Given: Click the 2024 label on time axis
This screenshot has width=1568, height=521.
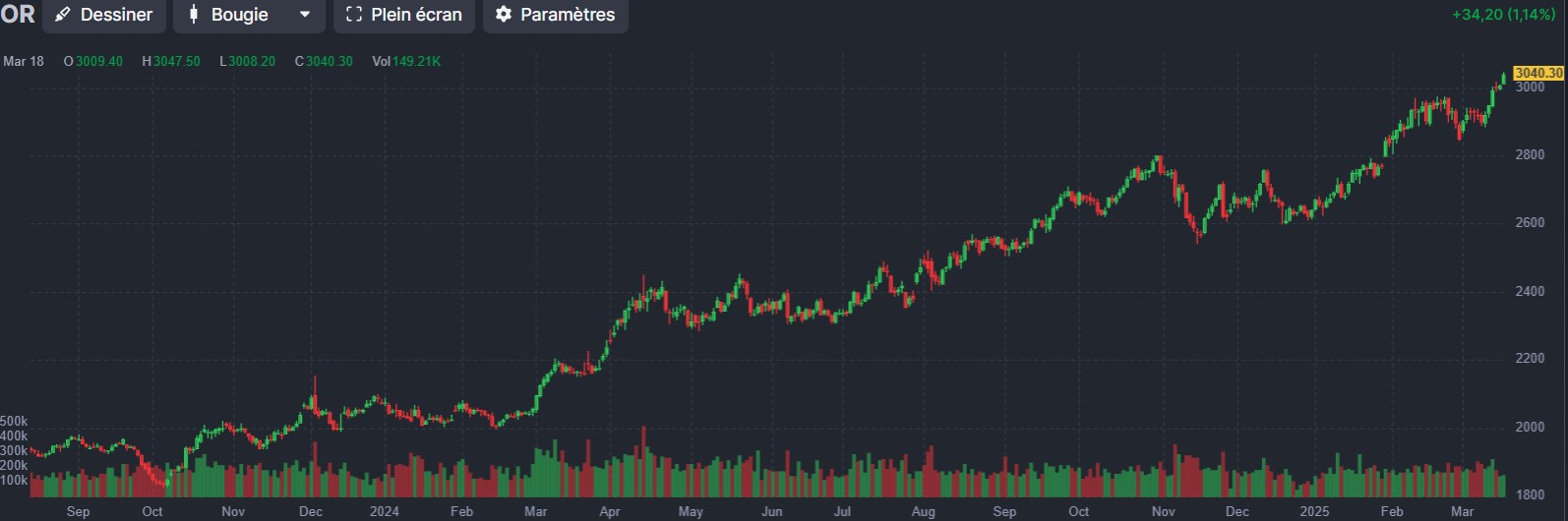Looking at the screenshot, I should tap(384, 511).
